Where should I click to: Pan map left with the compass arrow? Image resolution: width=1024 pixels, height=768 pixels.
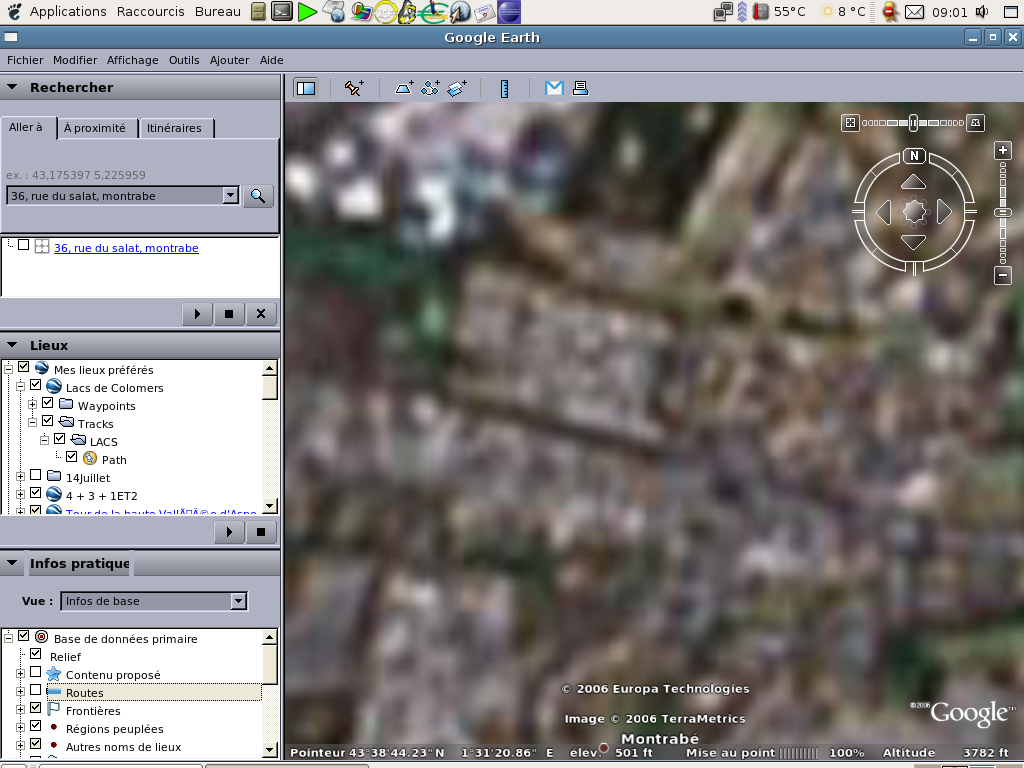click(883, 212)
